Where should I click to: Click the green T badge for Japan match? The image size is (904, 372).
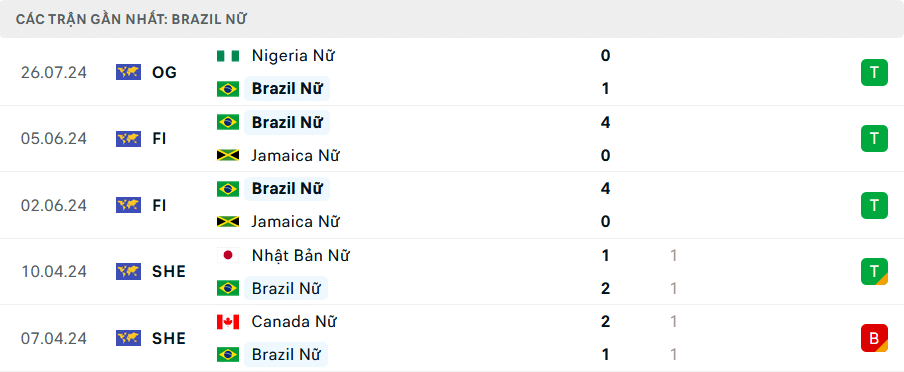point(874,272)
